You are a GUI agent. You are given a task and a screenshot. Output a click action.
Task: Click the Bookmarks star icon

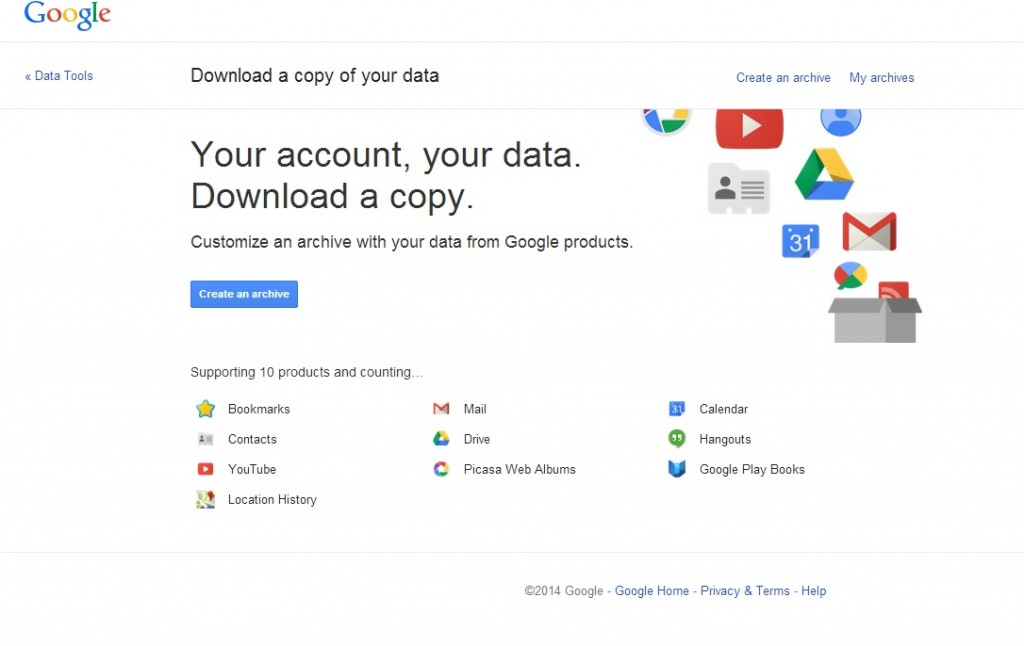tap(206, 409)
